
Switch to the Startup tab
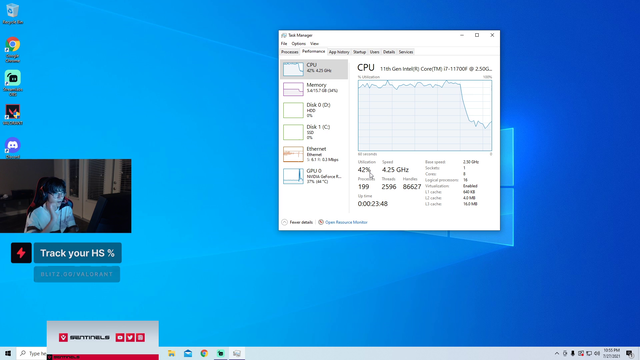(359, 52)
